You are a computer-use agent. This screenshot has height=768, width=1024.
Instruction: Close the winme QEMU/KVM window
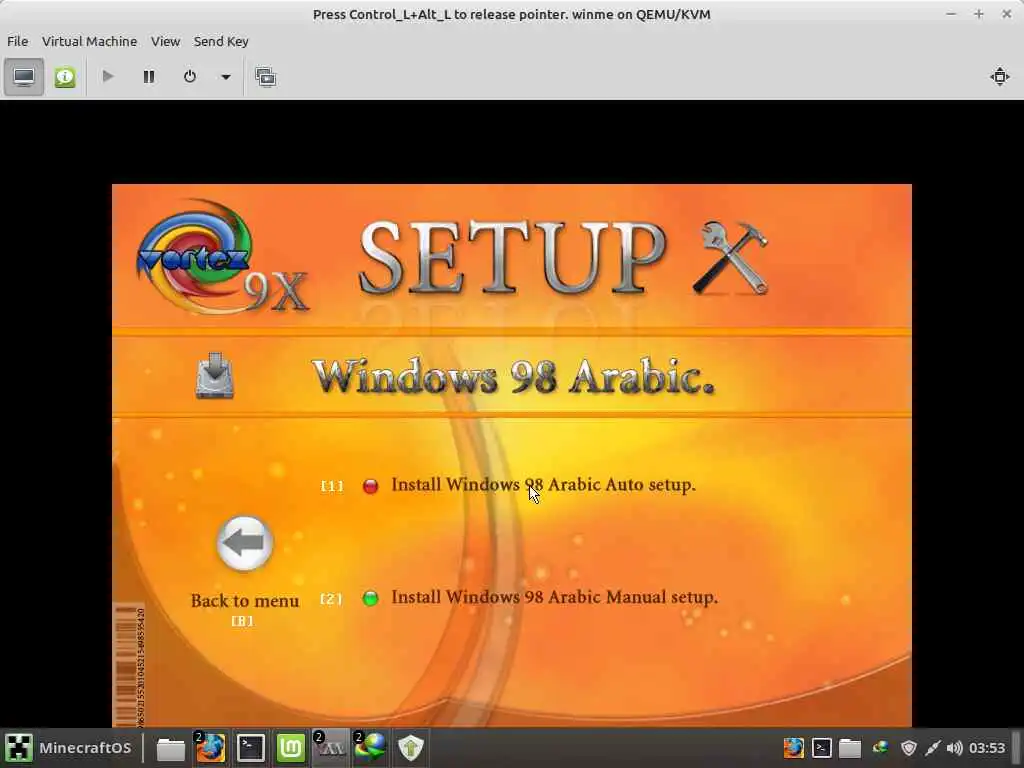[1006, 14]
